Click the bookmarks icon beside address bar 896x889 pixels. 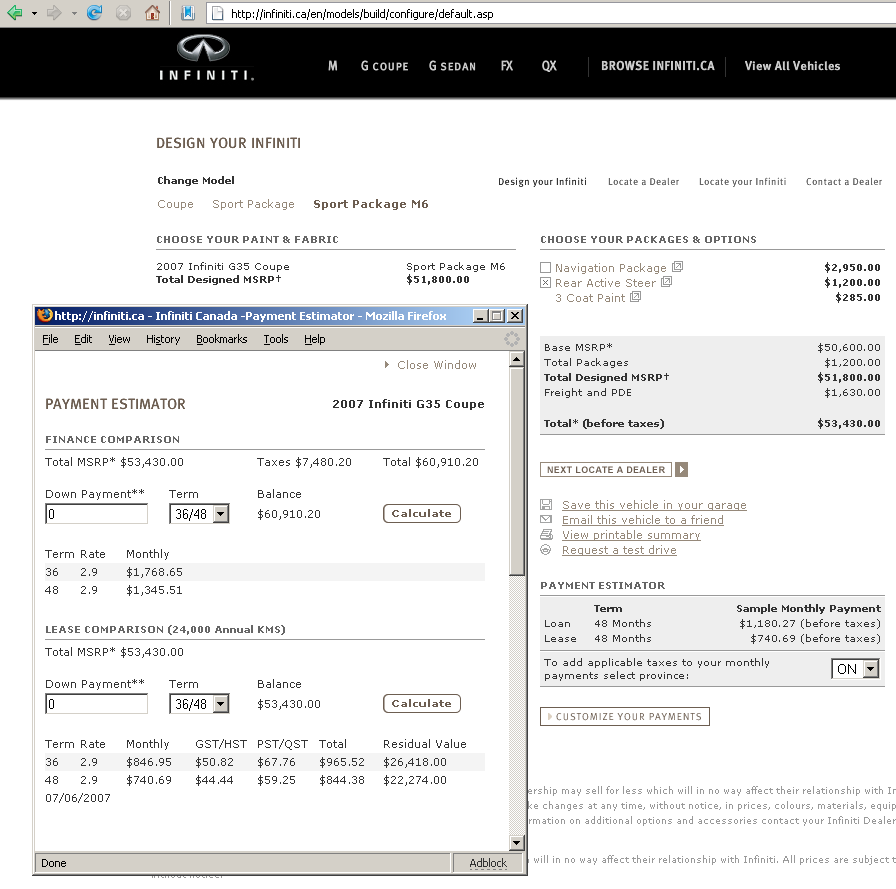[x=188, y=13]
